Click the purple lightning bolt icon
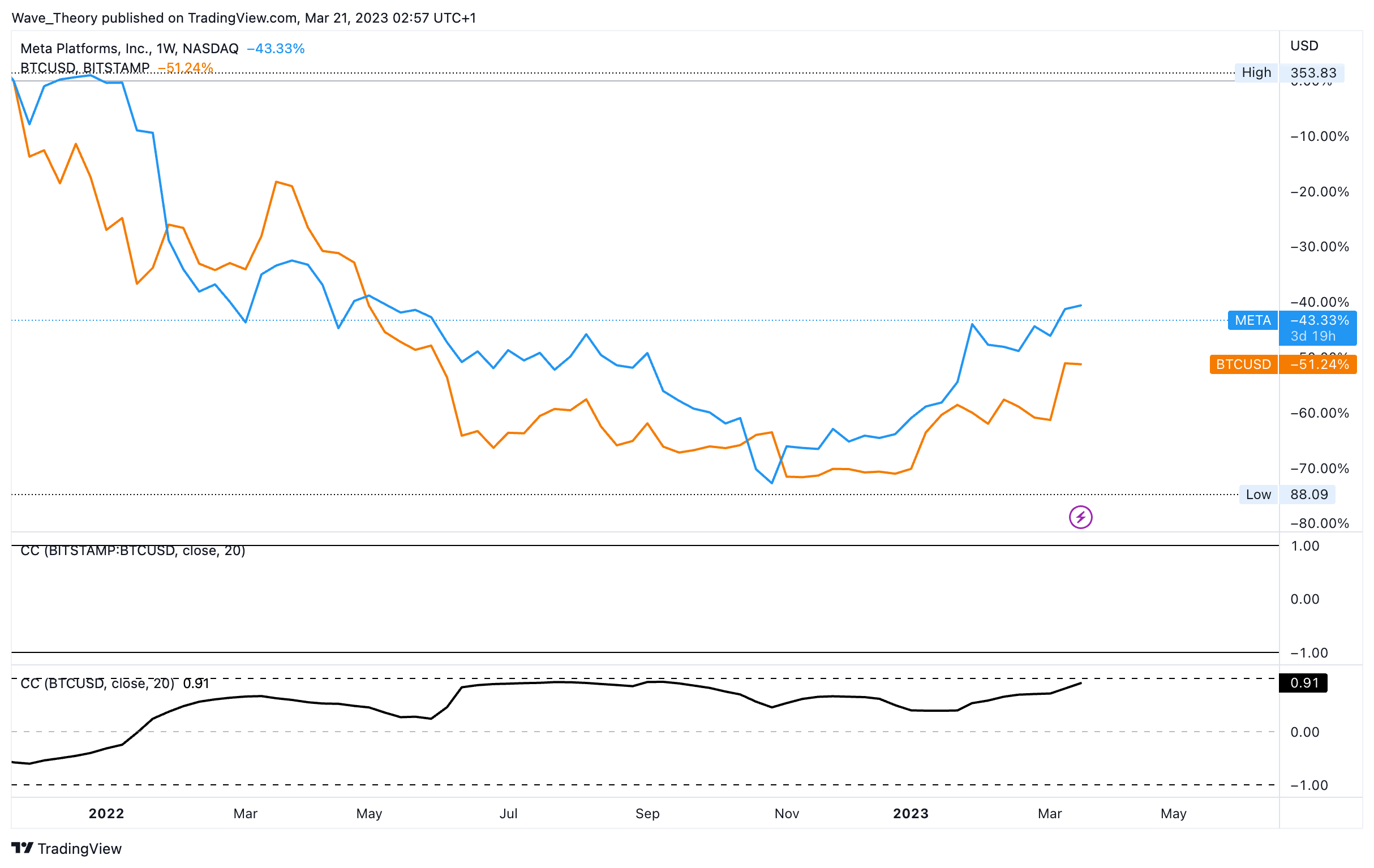This screenshot has height=868, width=1374. [1080, 517]
